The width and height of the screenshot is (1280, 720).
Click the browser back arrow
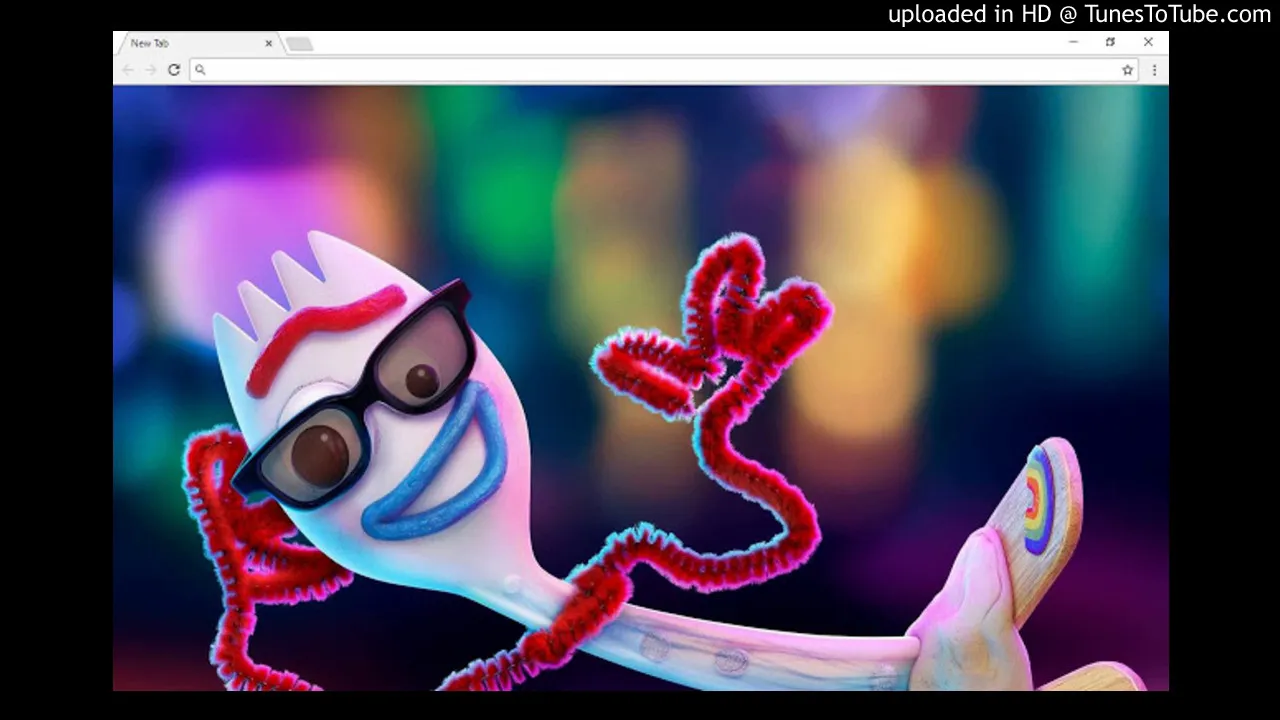pos(128,70)
